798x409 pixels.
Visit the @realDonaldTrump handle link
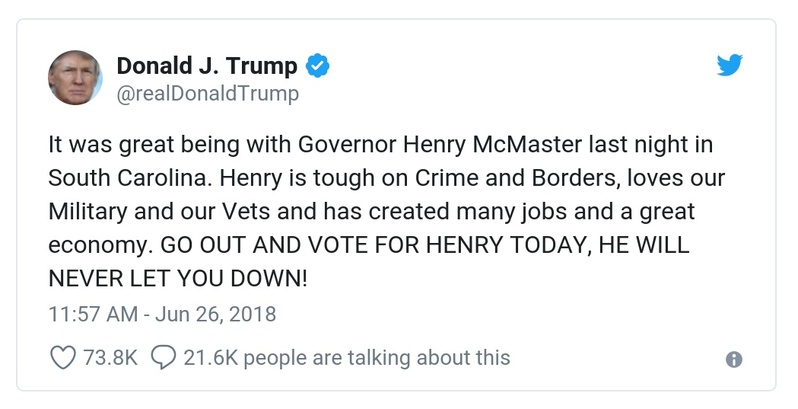[x=208, y=94]
